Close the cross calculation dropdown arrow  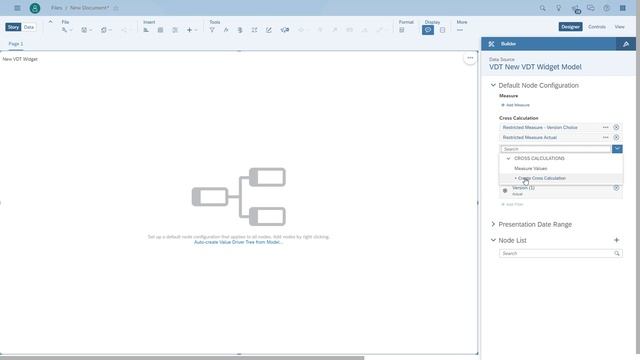pos(617,149)
